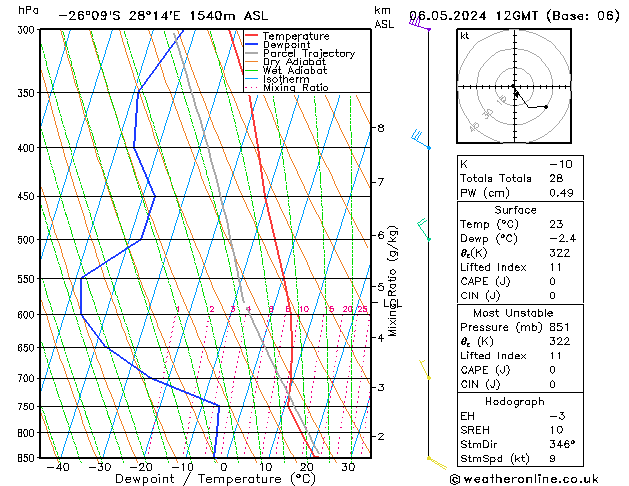Click the Mixing Ratio (g/kg) vertical axis title
This screenshot has height=486, width=629.
coord(392,281)
